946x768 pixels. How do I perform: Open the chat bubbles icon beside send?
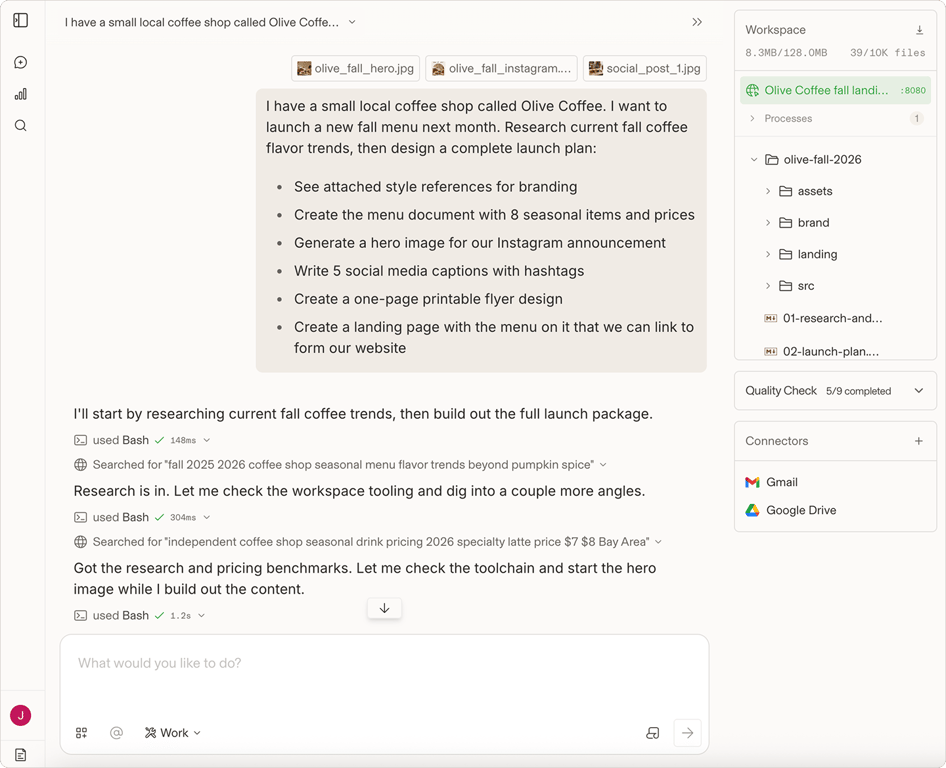point(653,733)
